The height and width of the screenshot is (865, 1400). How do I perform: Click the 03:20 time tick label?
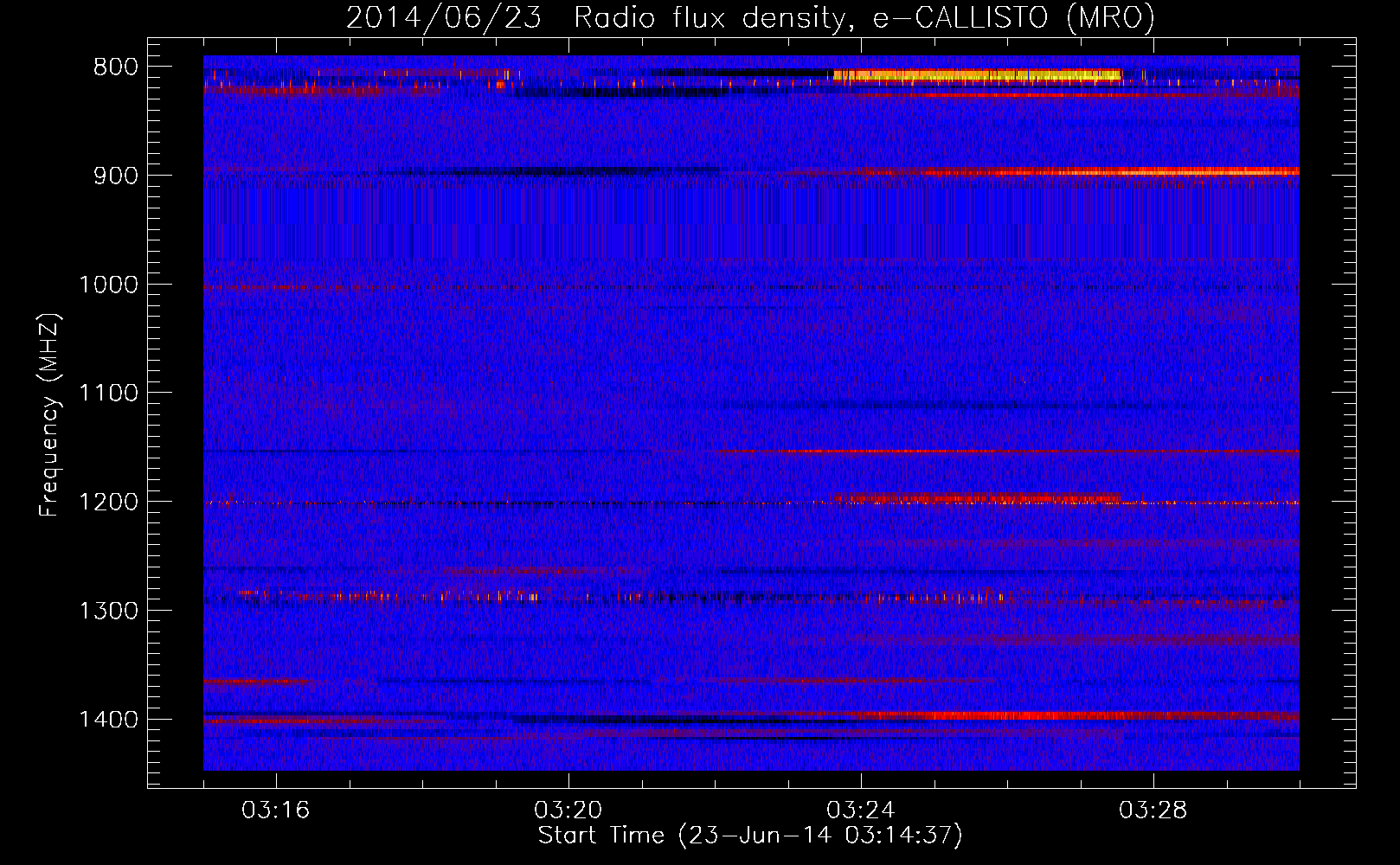coord(568,811)
